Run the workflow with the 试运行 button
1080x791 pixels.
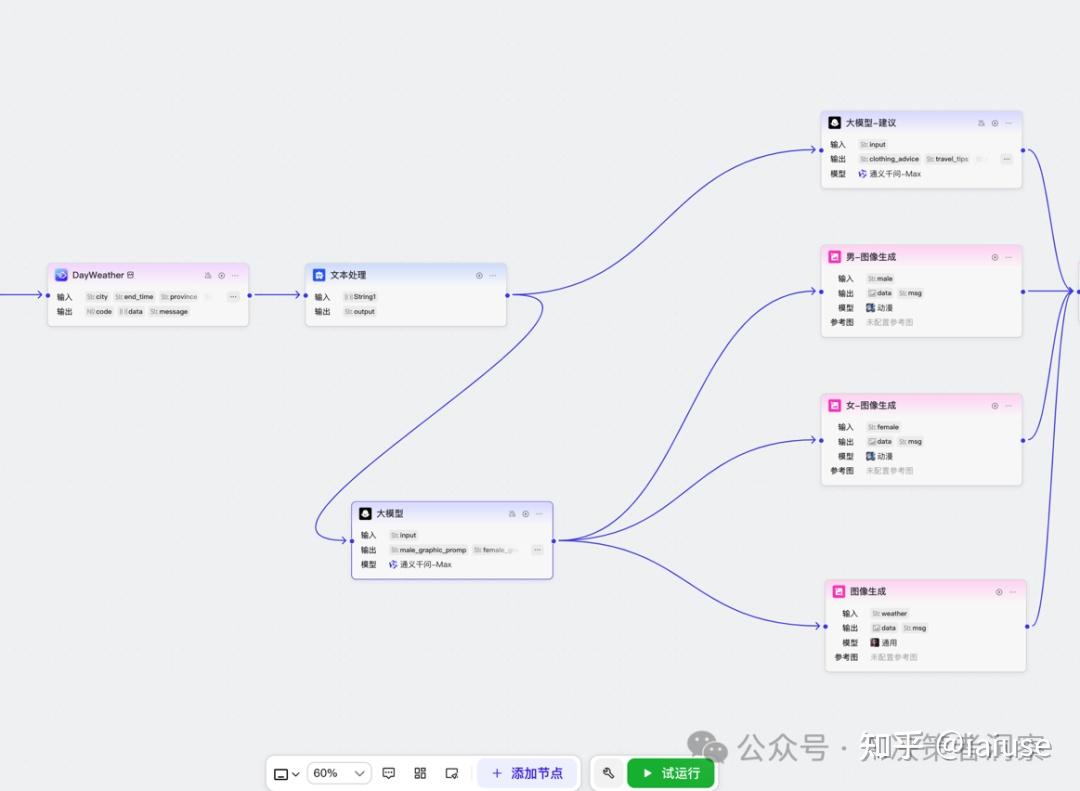click(x=668, y=773)
